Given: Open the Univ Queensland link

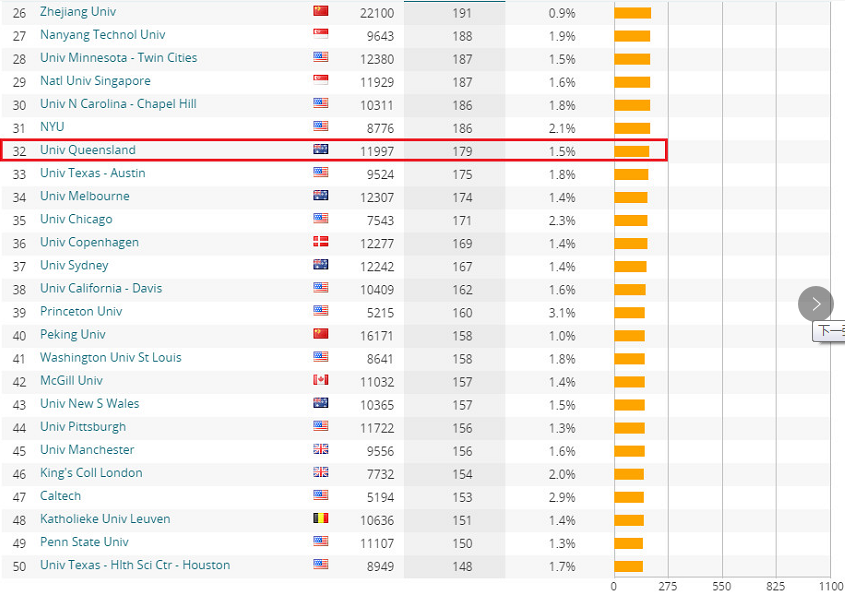Looking at the screenshot, I should click(88, 150).
